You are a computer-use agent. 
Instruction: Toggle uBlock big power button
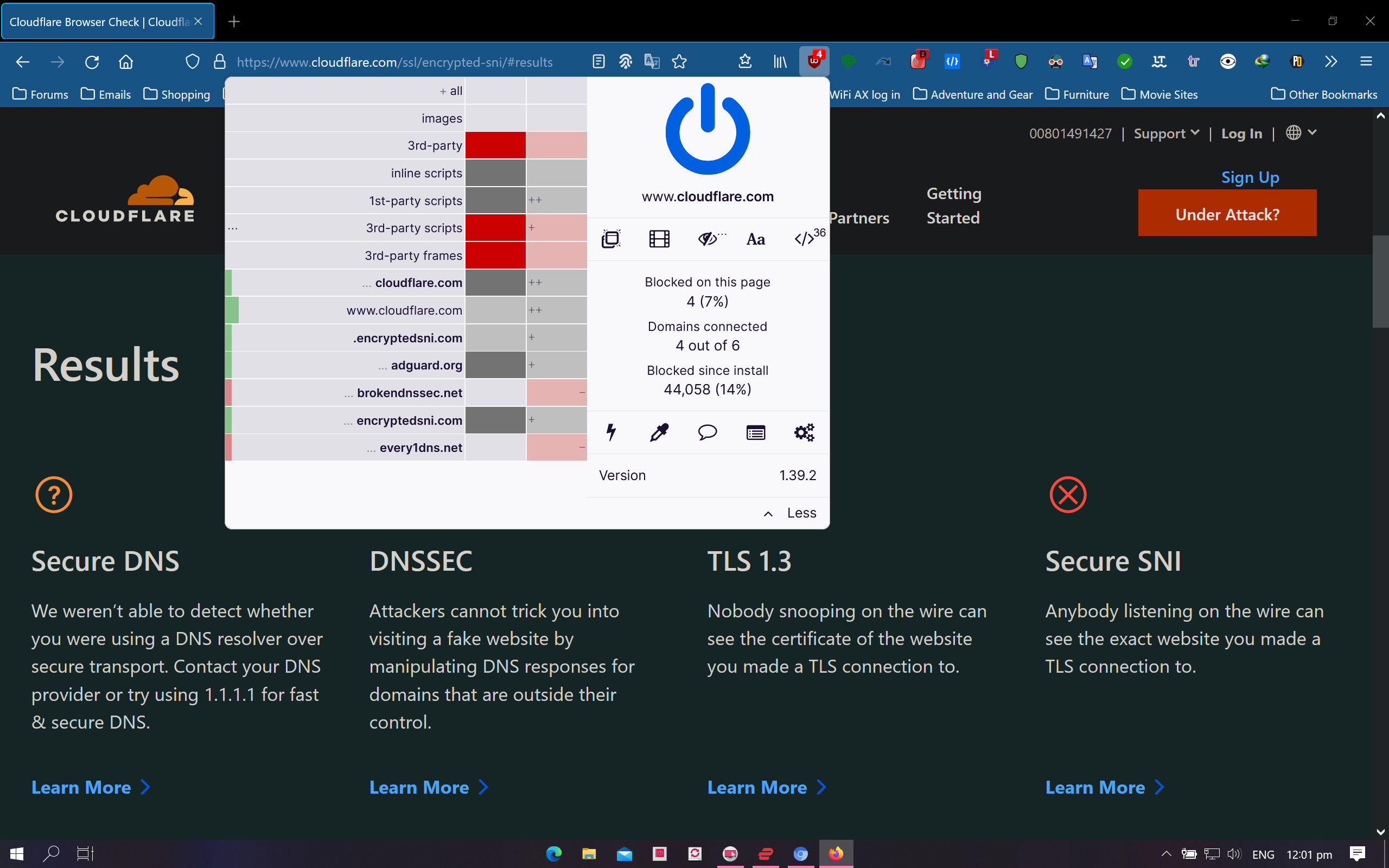click(x=707, y=130)
